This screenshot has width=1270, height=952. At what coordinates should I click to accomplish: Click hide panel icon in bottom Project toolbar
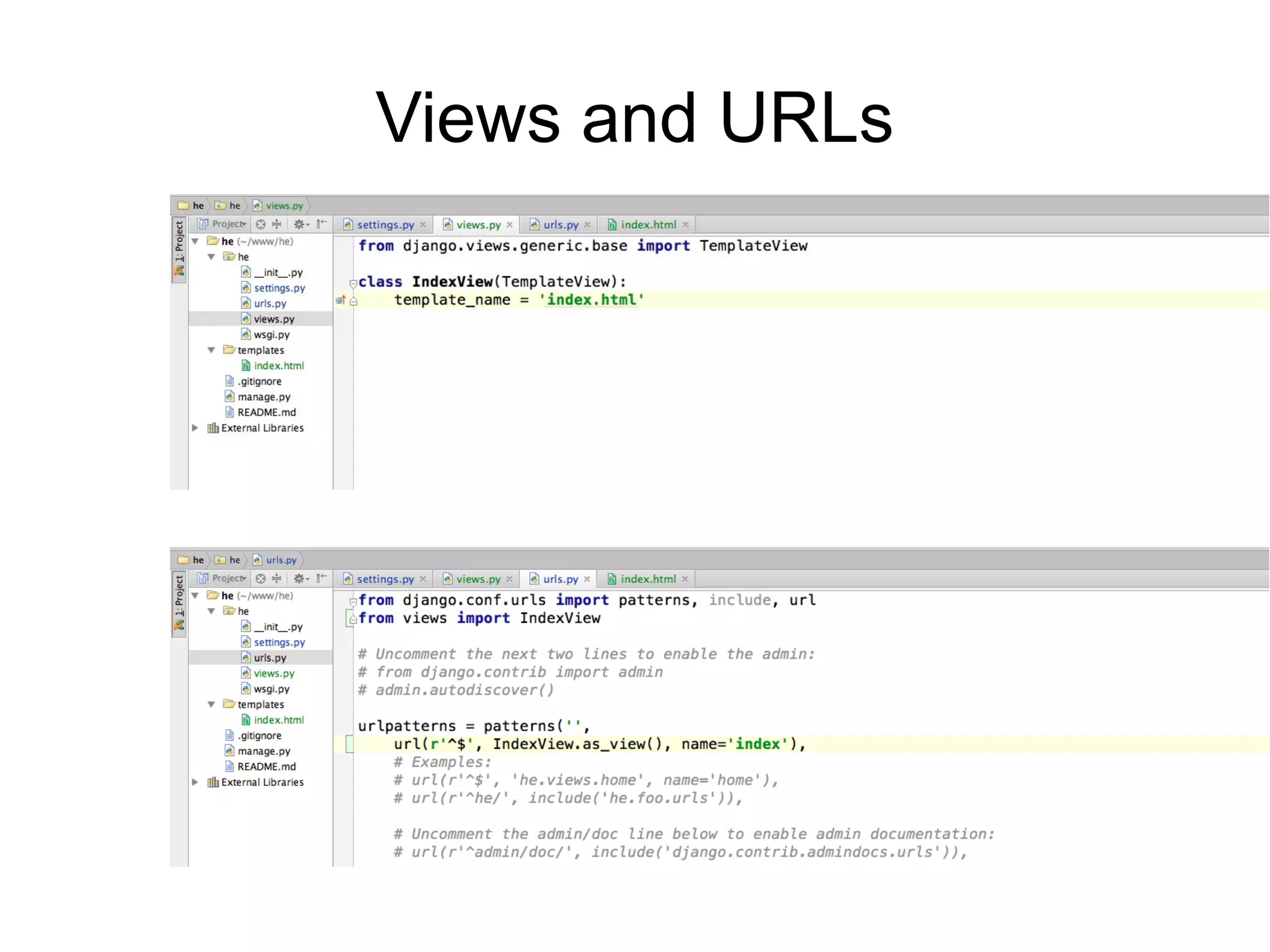[321, 579]
